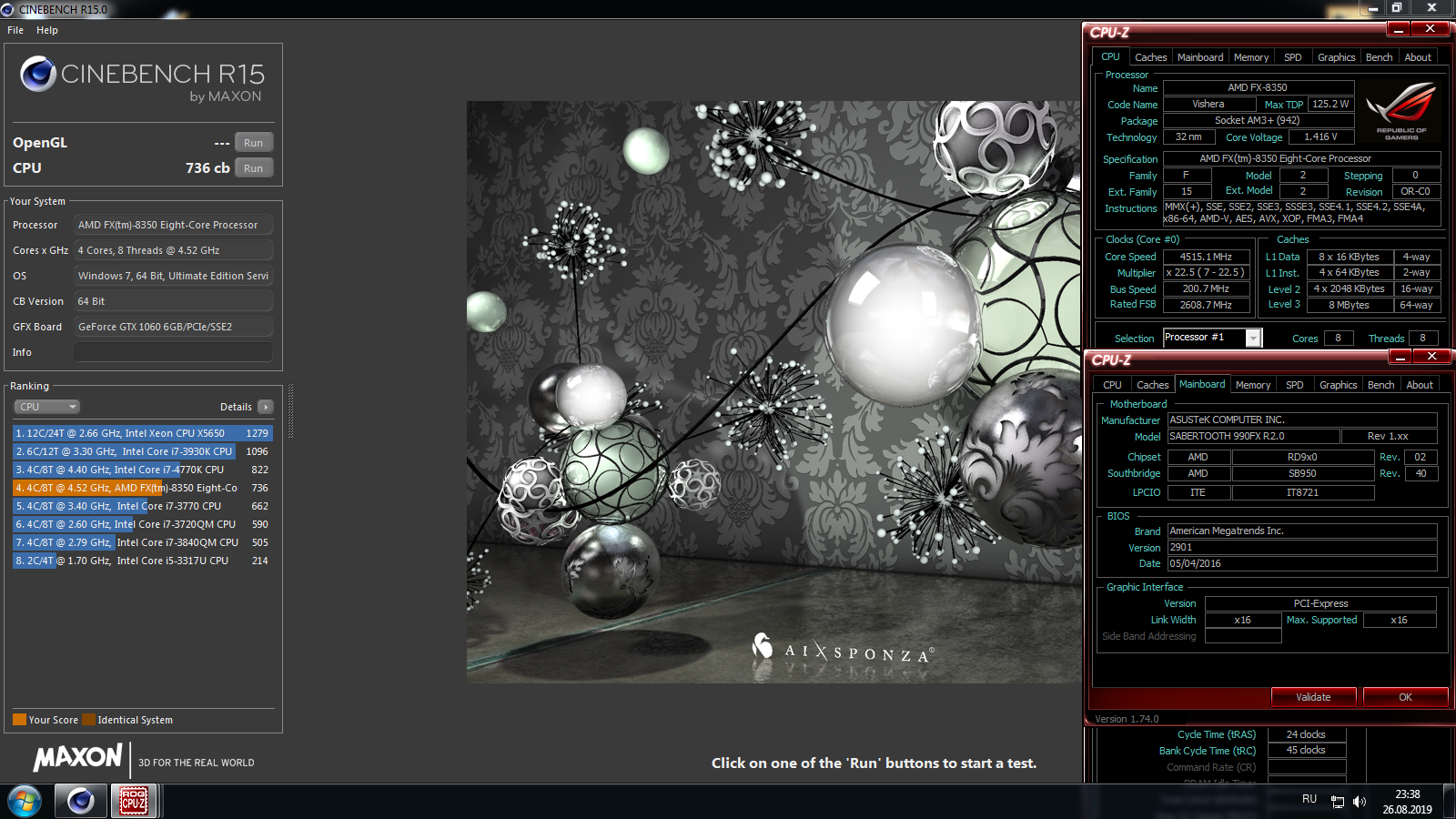This screenshot has width=1456, height=819.
Task: Click the BIOS date value 05/04/2016
Action: coord(1302,564)
